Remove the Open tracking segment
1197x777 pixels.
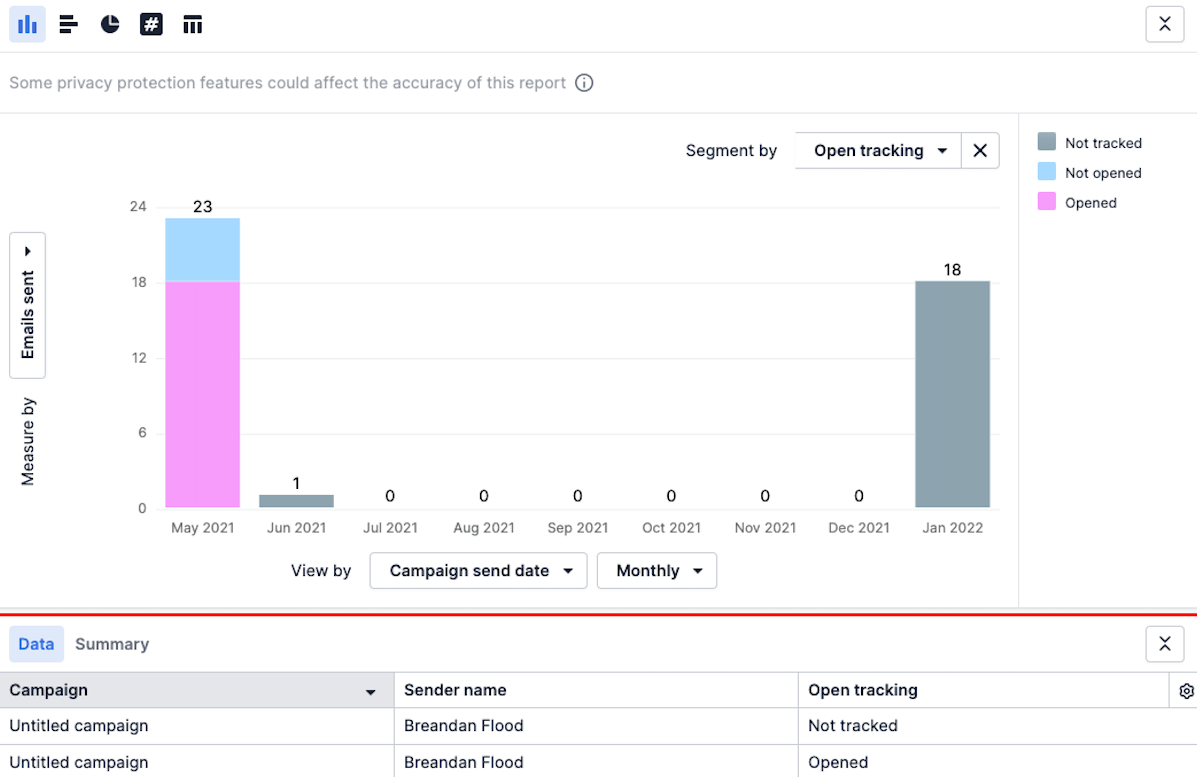click(980, 151)
